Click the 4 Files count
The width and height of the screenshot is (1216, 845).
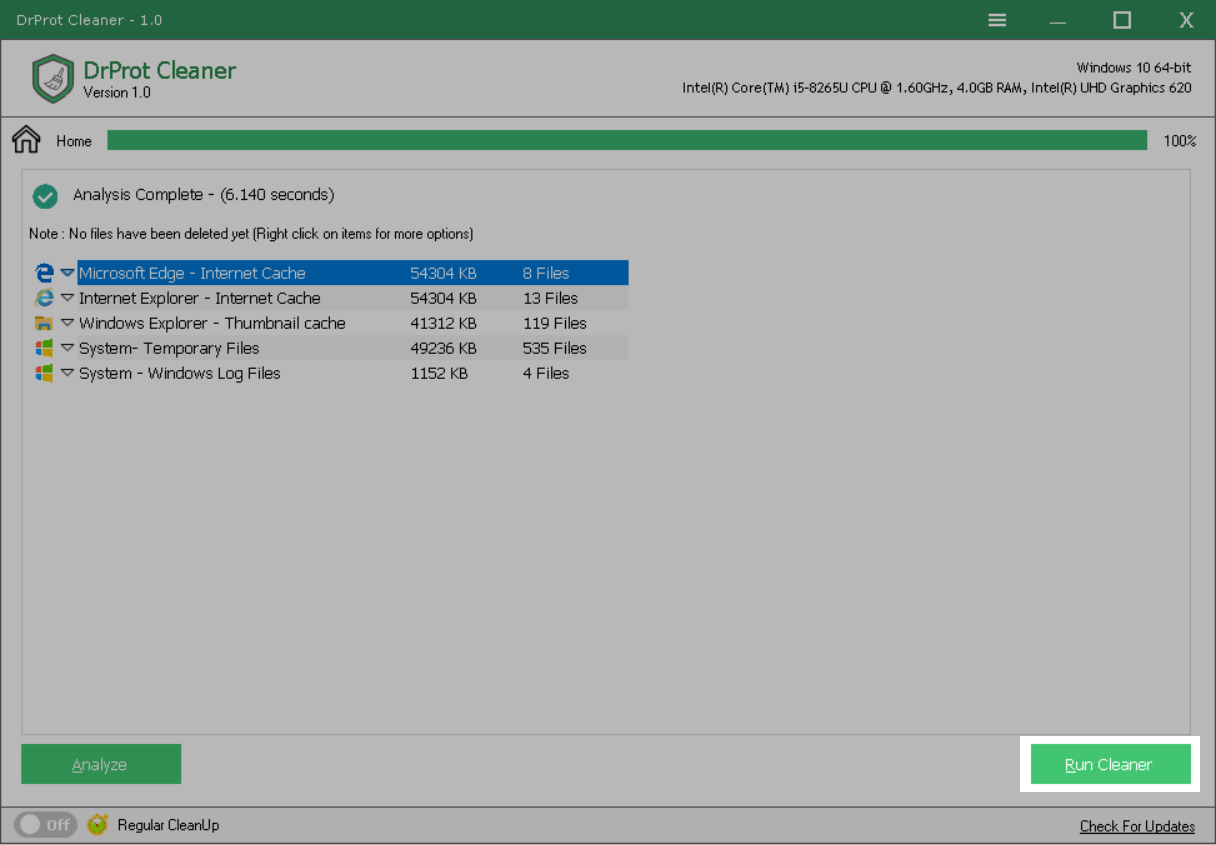[x=546, y=373]
